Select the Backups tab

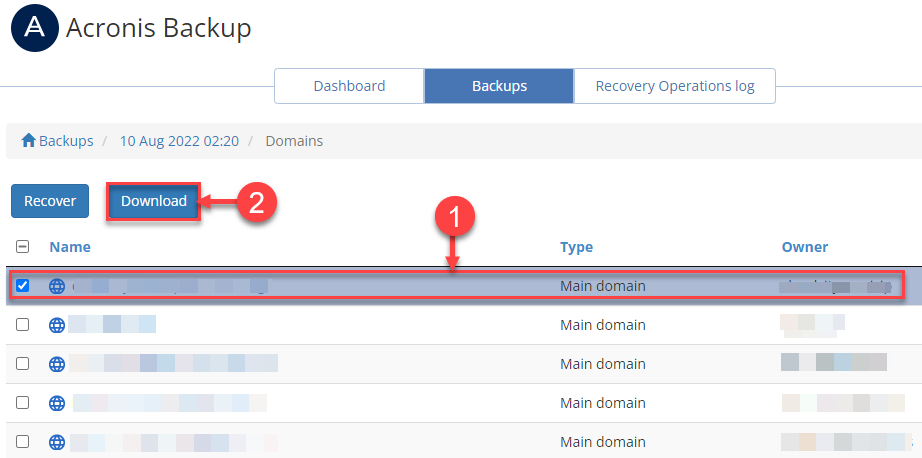point(499,86)
